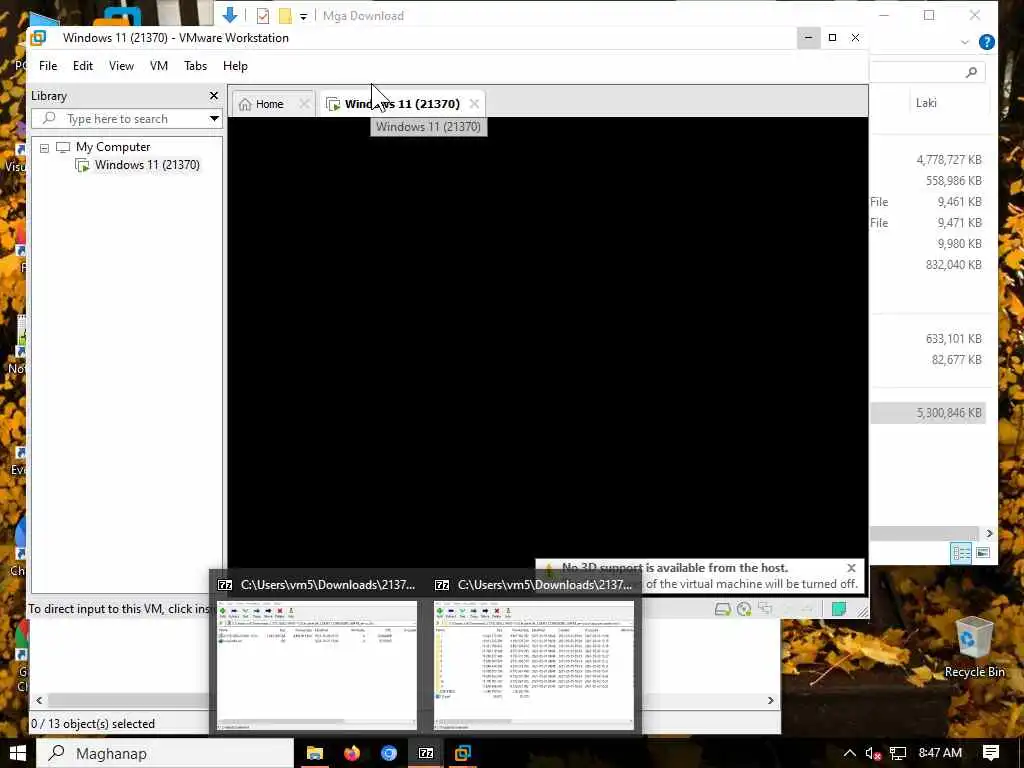Open the clock showing 8:47 AM
The image size is (1024, 768).
(x=940, y=753)
